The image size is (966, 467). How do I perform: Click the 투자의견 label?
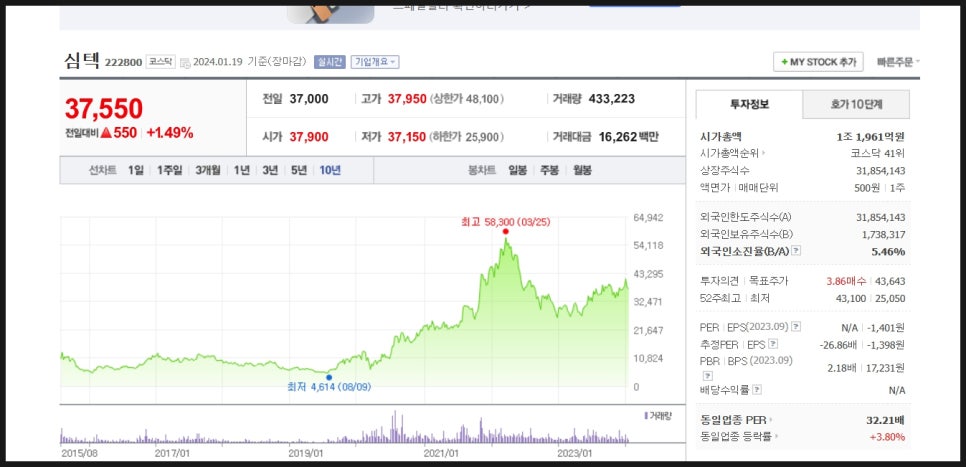(721, 281)
